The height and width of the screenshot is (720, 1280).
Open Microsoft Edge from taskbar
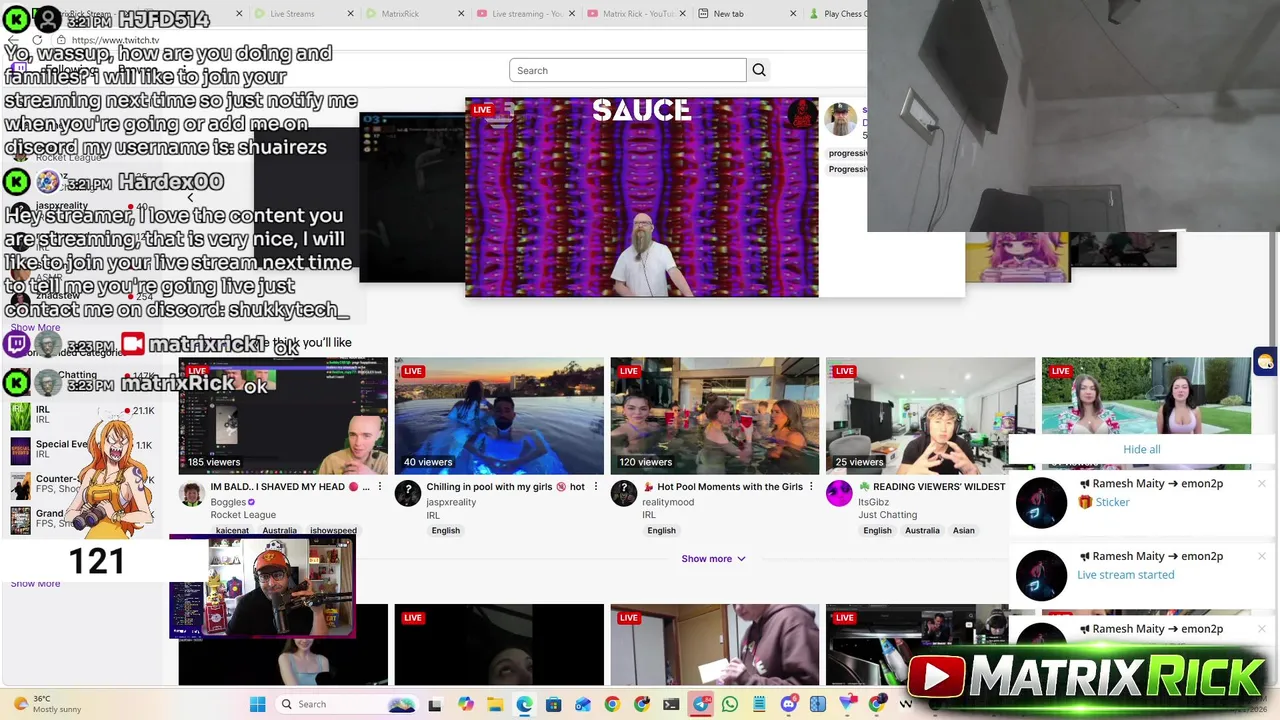[524, 704]
